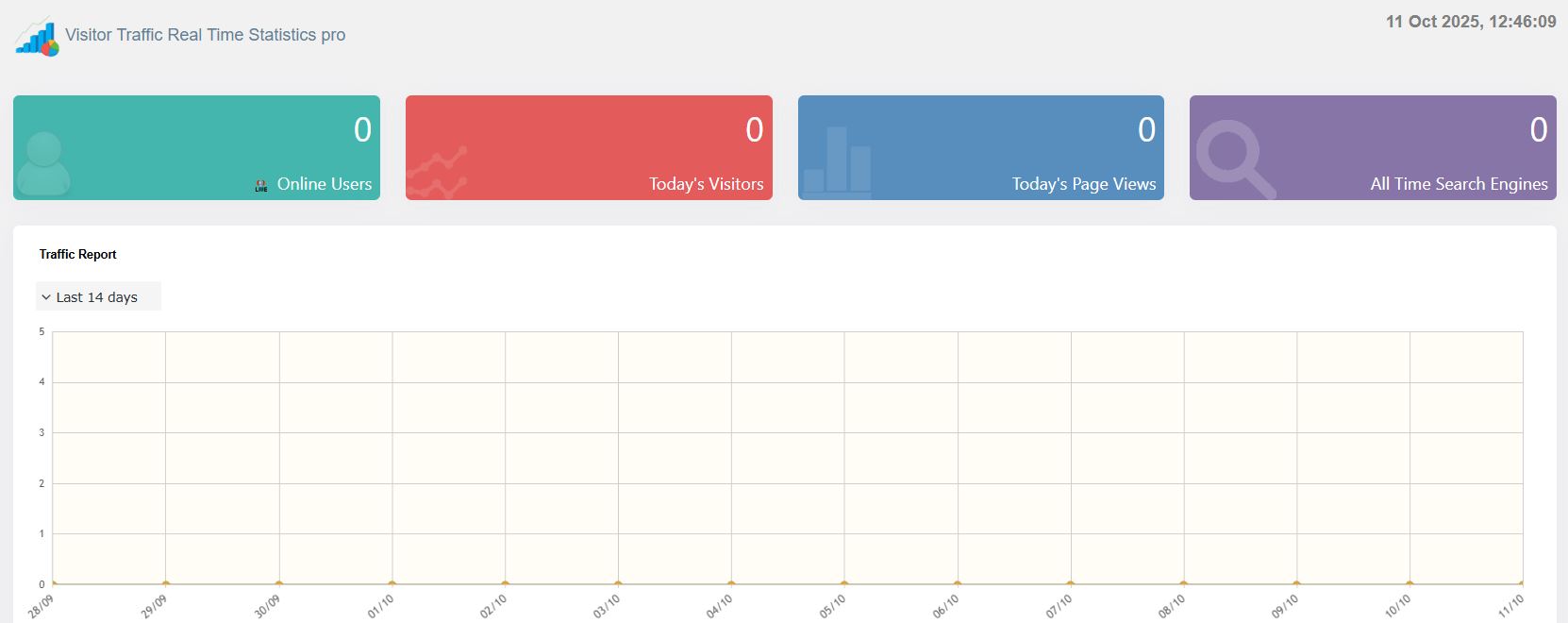The image size is (1568, 623).
Task: Select the chart data point for 08/10
Action: [x=1183, y=583]
